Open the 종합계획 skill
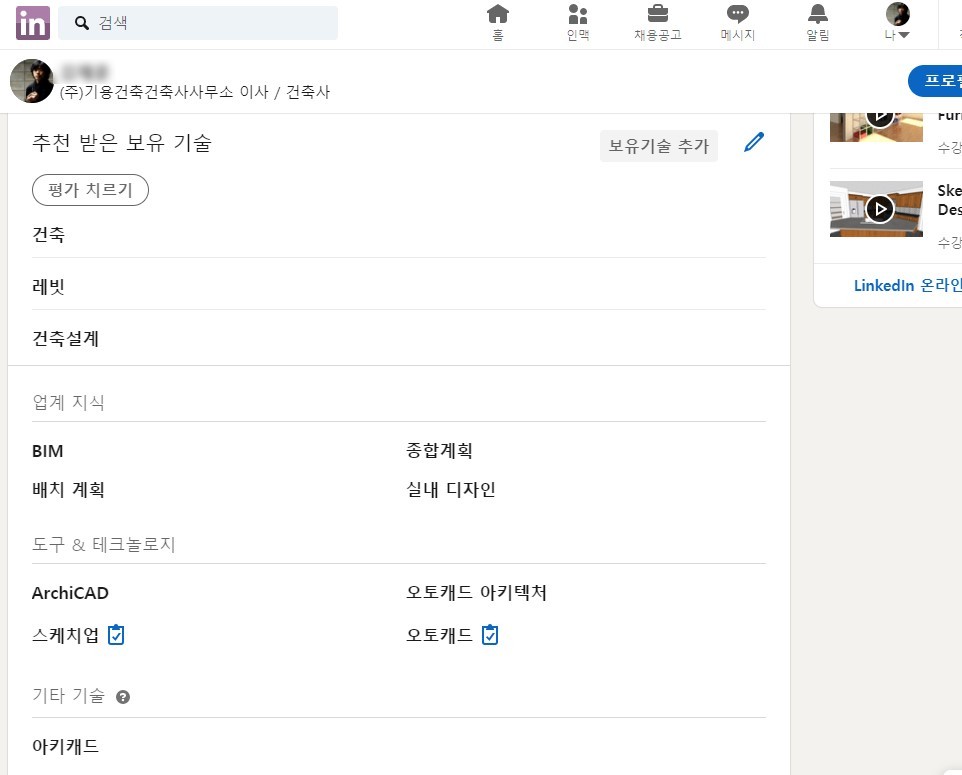 pos(439,451)
